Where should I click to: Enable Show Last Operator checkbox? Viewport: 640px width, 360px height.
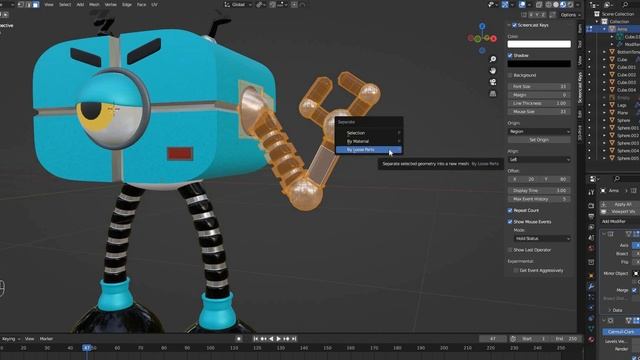click(510, 250)
